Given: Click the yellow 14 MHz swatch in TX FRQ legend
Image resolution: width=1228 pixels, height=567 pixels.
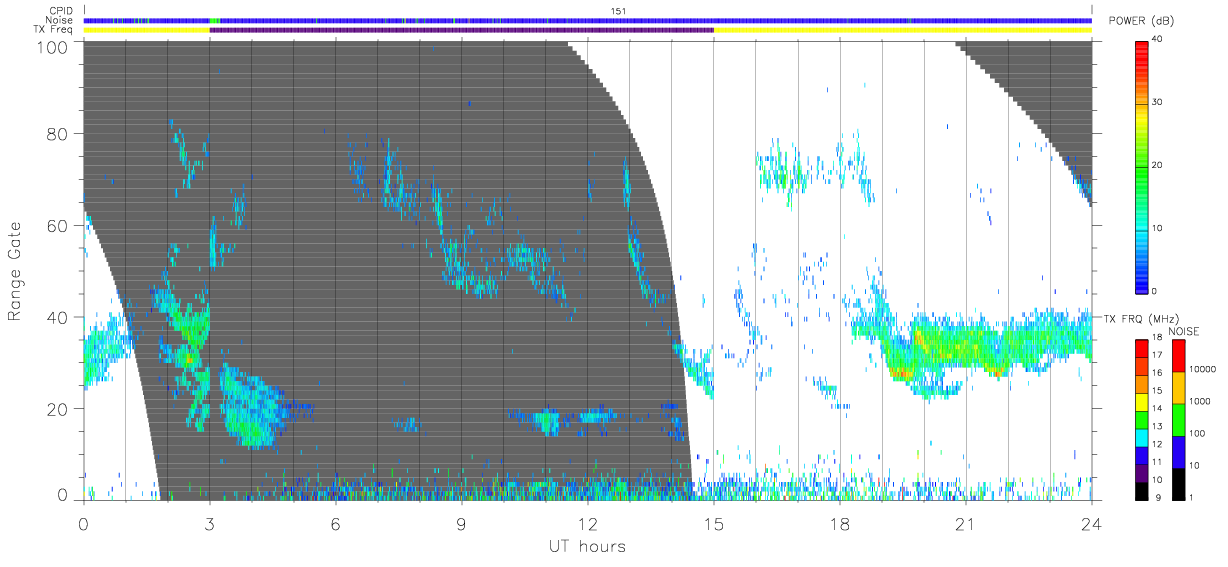Looking at the screenshot, I should (1142, 400).
